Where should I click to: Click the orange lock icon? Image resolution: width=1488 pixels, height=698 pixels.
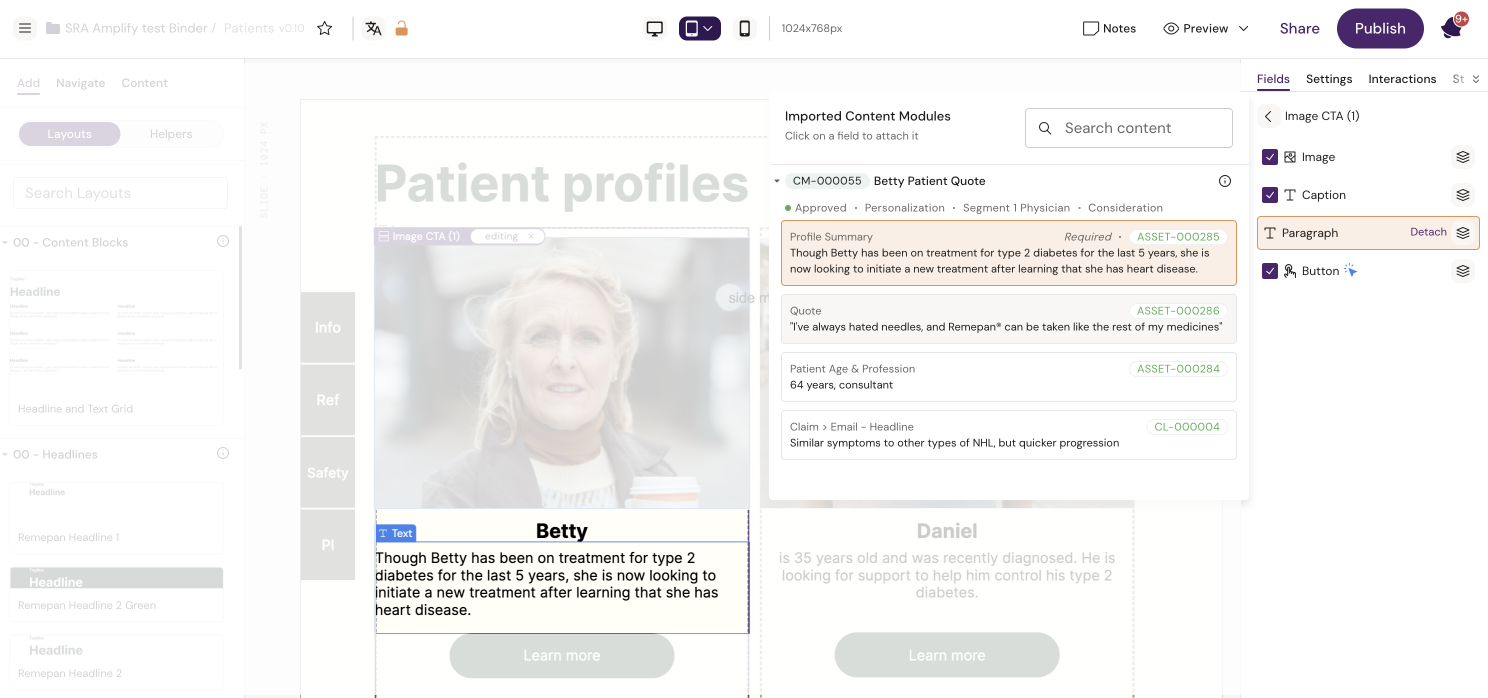(x=401, y=28)
